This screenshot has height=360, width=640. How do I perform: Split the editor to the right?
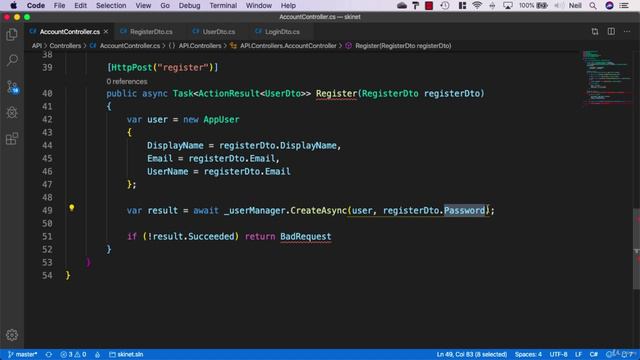pos(611,31)
